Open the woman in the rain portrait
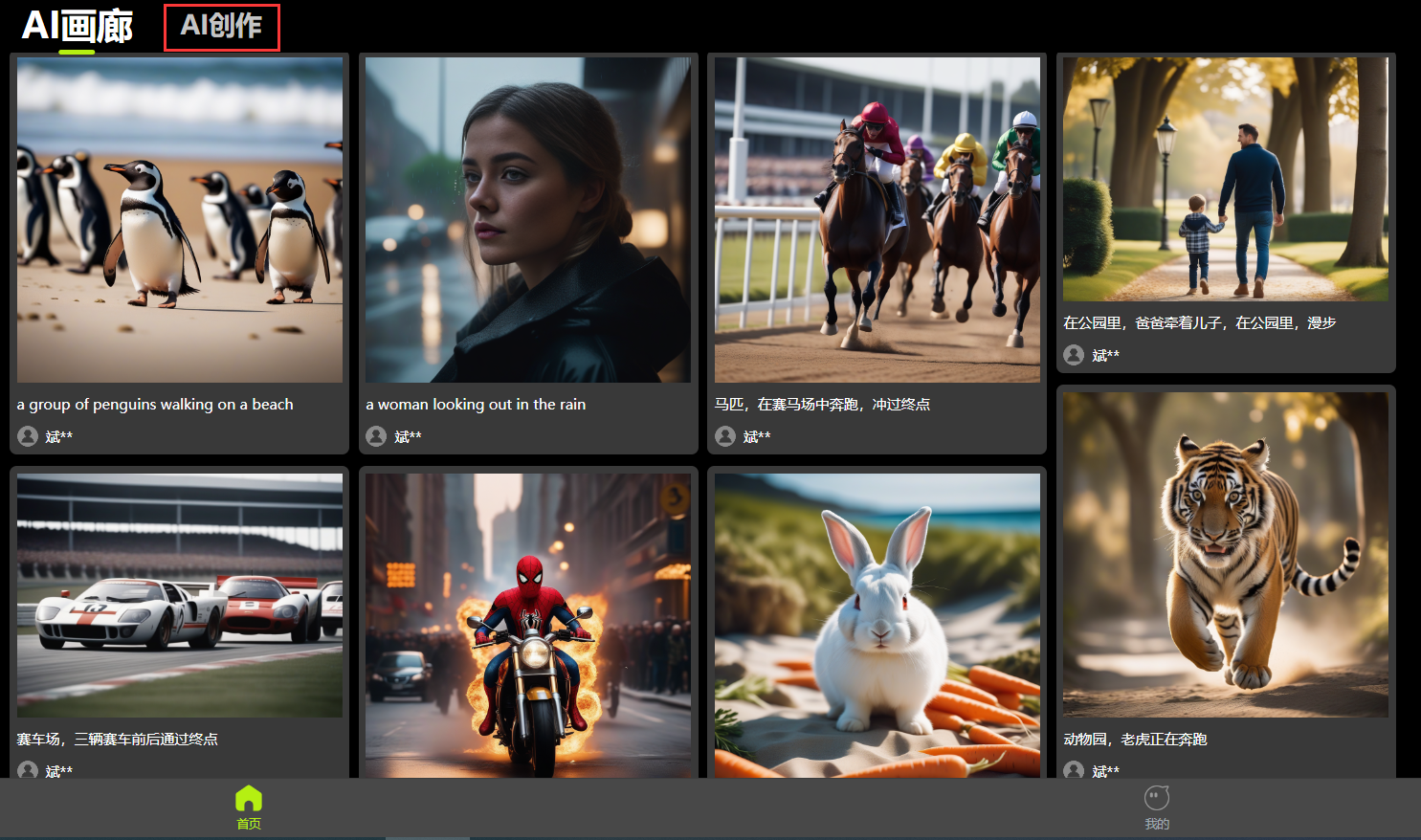The image size is (1421, 840). (x=528, y=220)
